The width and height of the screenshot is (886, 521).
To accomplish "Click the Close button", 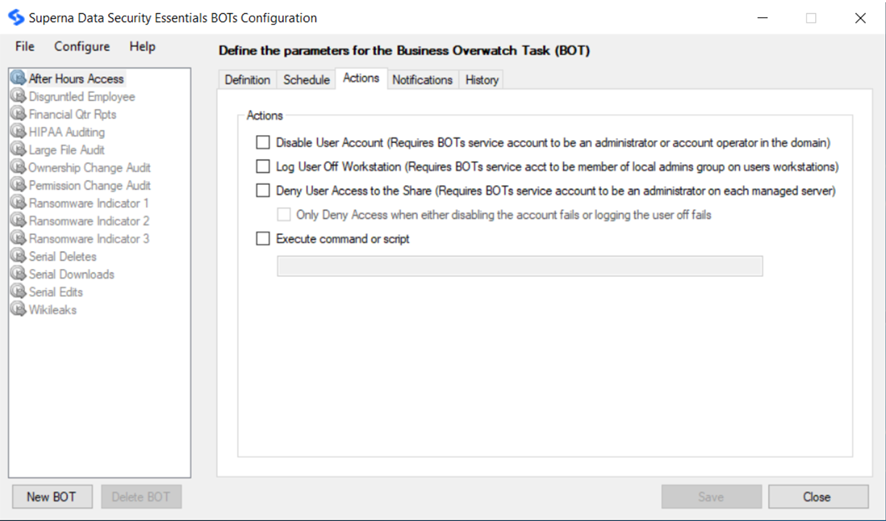I will (818, 497).
